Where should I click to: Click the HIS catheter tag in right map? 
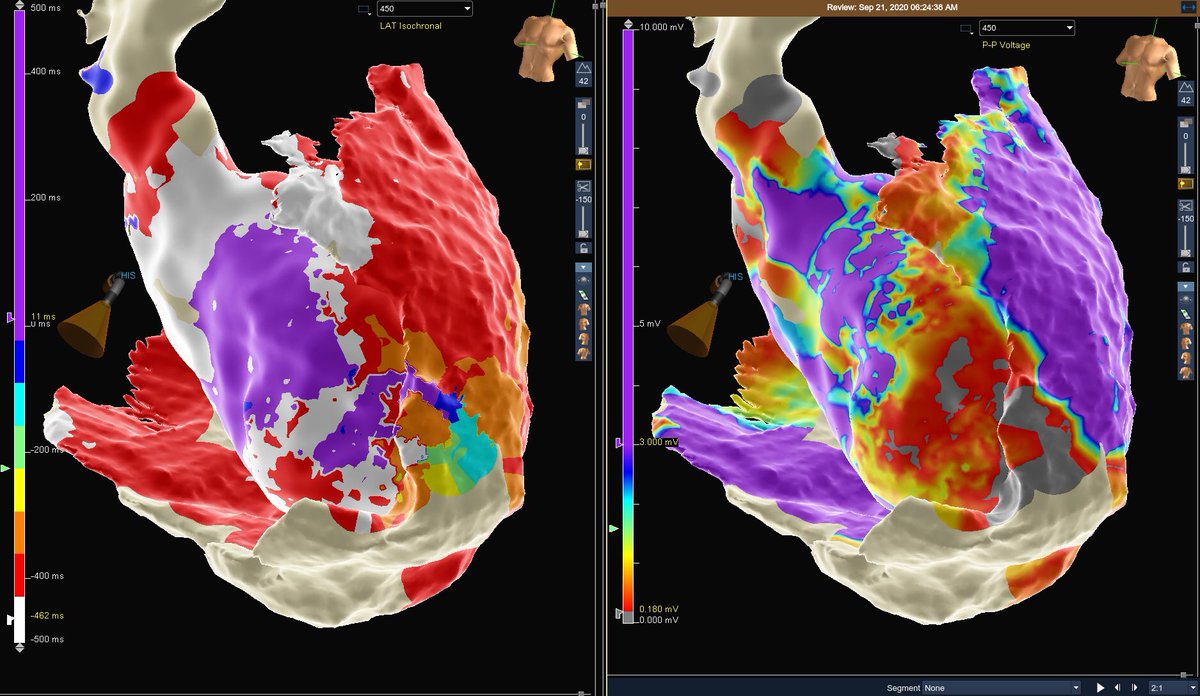pyautogui.click(x=737, y=276)
